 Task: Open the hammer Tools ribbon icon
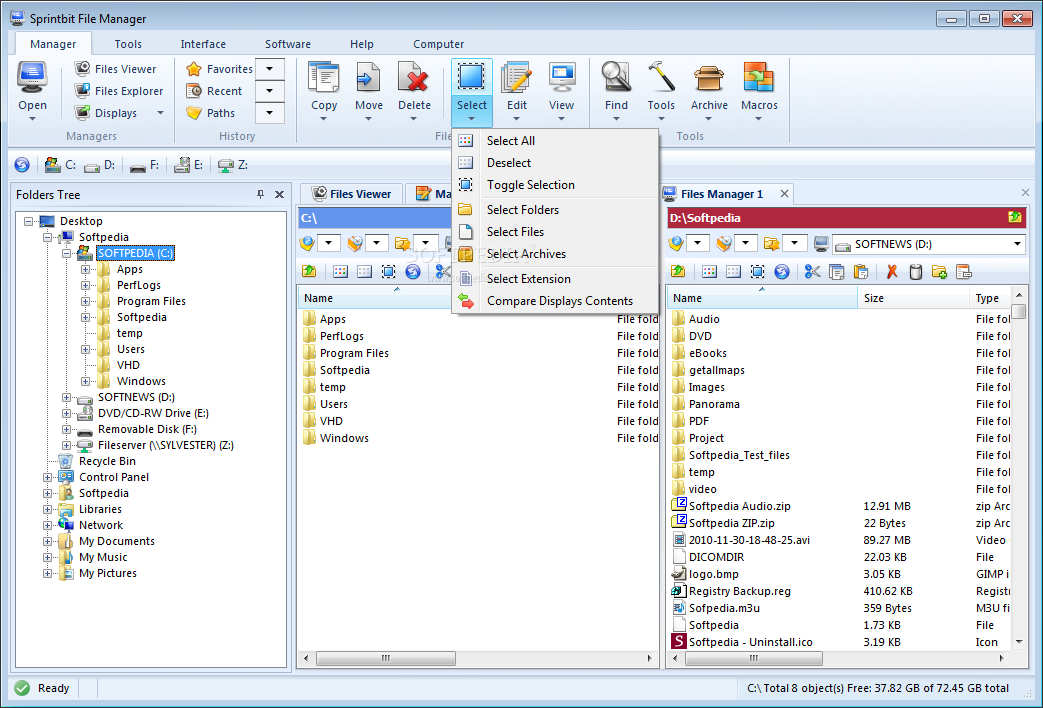click(661, 92)
